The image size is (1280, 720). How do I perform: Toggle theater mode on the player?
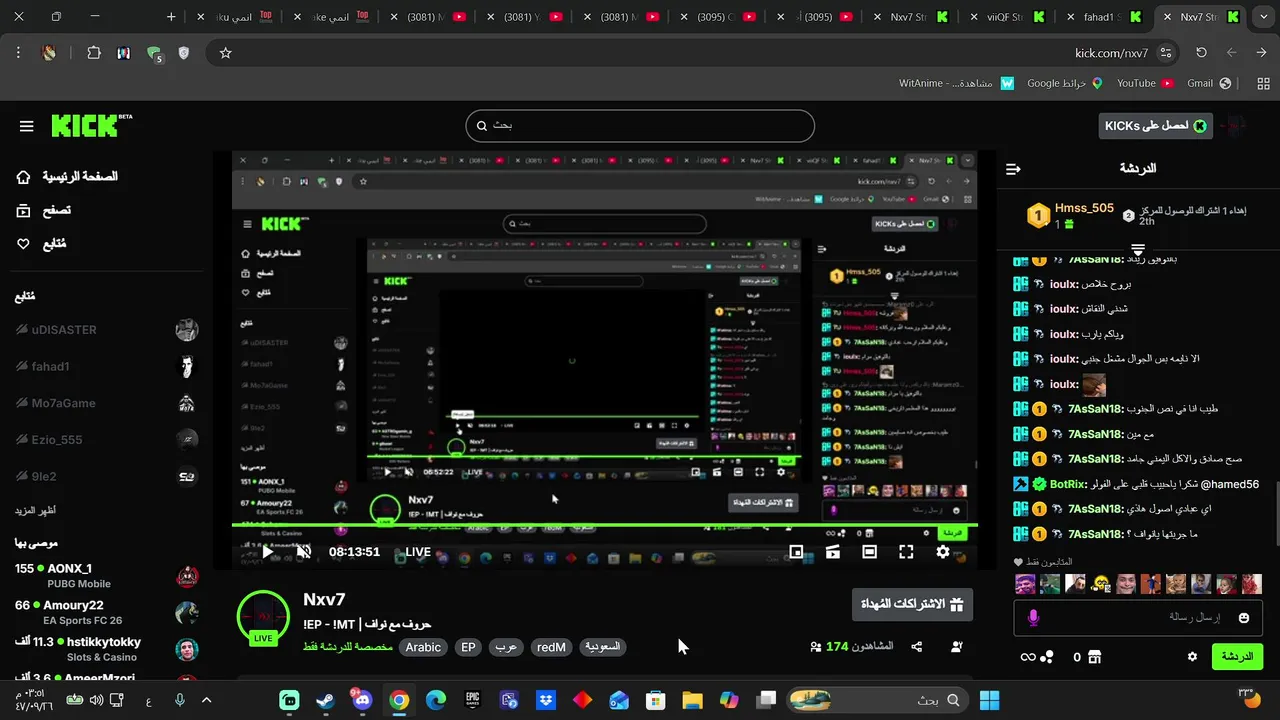[x=869, y=551]
